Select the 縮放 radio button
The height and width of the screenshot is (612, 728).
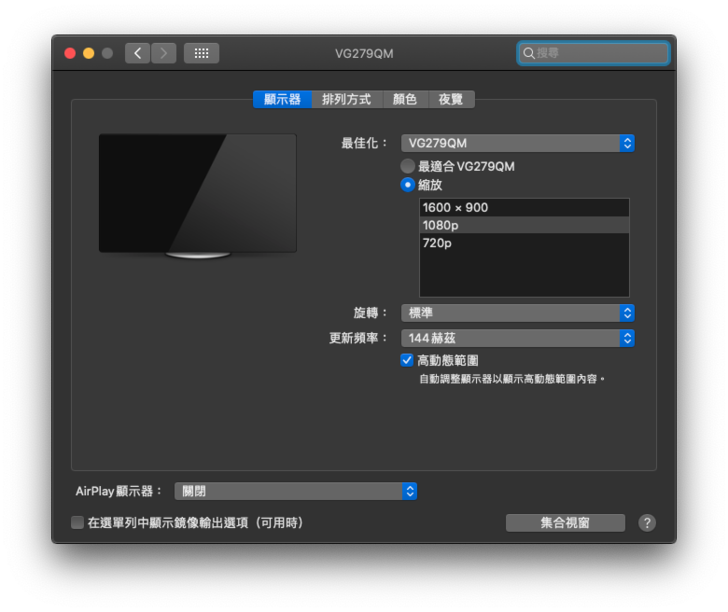click(x=408, y=185)
